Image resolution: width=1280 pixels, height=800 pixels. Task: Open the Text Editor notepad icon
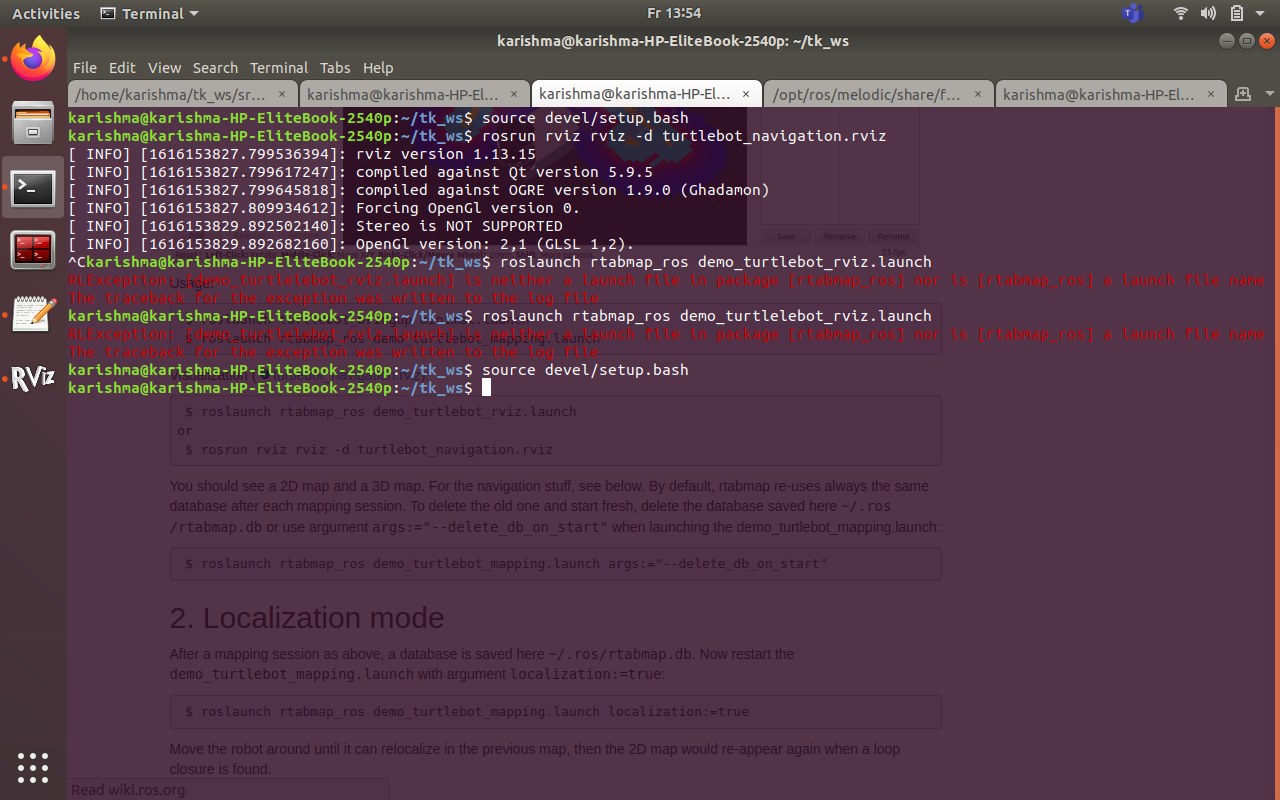(33, 315)
